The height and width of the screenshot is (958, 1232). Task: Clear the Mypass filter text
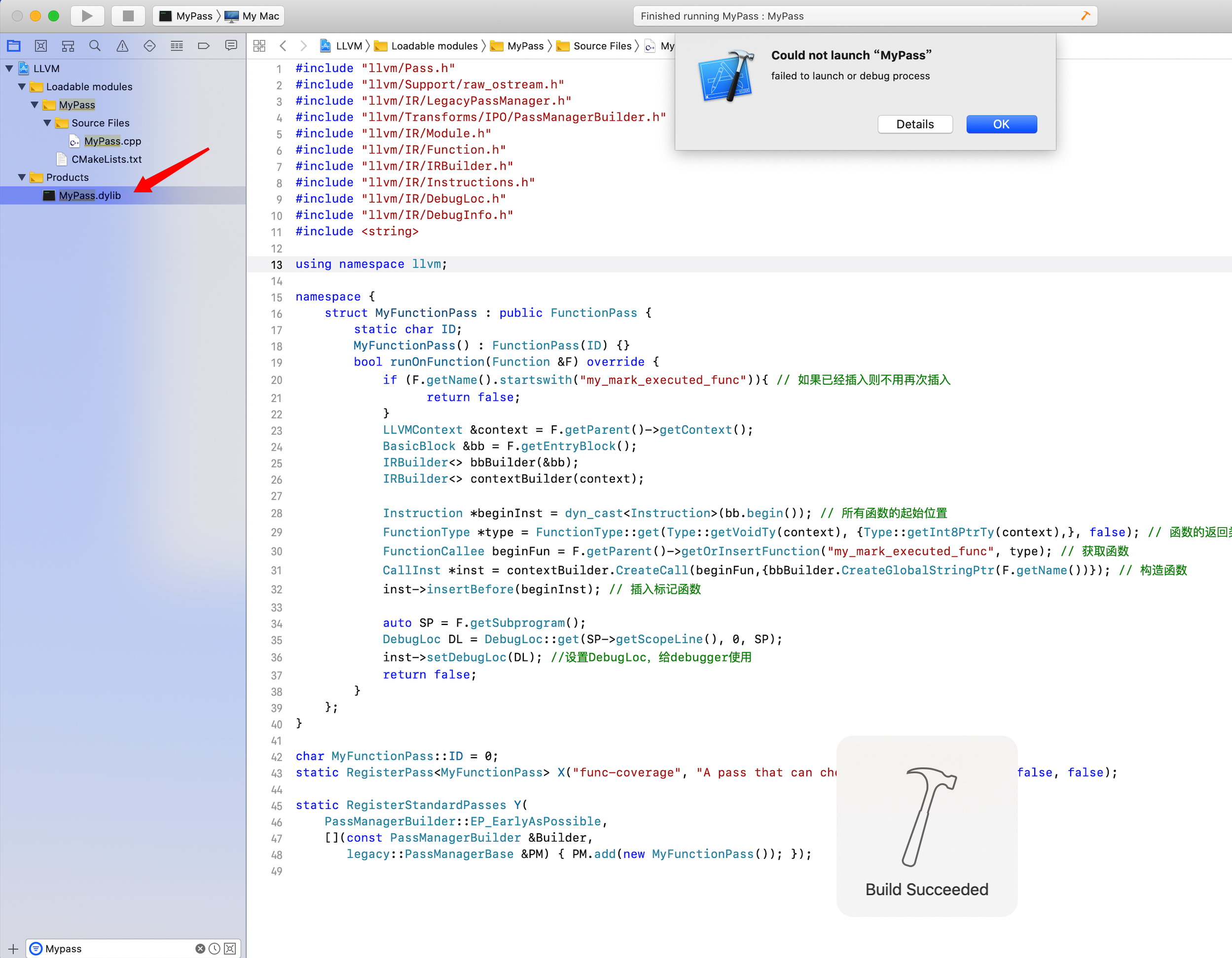click(x=200, y=949)
